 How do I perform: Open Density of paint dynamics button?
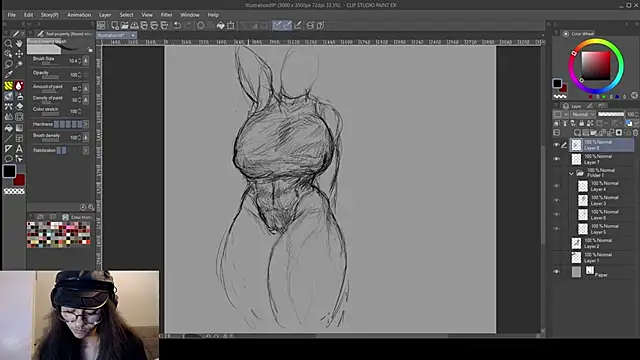click(x=86, y=100)
